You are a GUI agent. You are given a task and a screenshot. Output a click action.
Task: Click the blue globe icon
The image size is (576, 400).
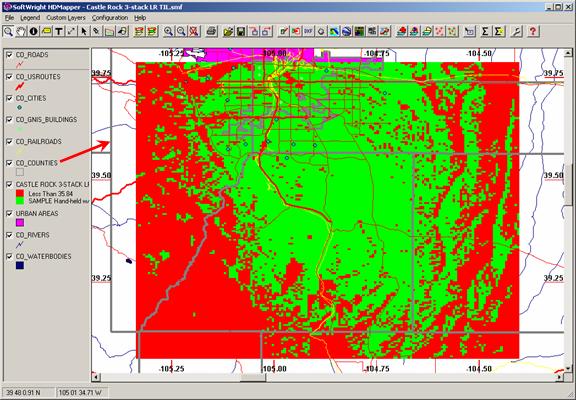point(347,32)
